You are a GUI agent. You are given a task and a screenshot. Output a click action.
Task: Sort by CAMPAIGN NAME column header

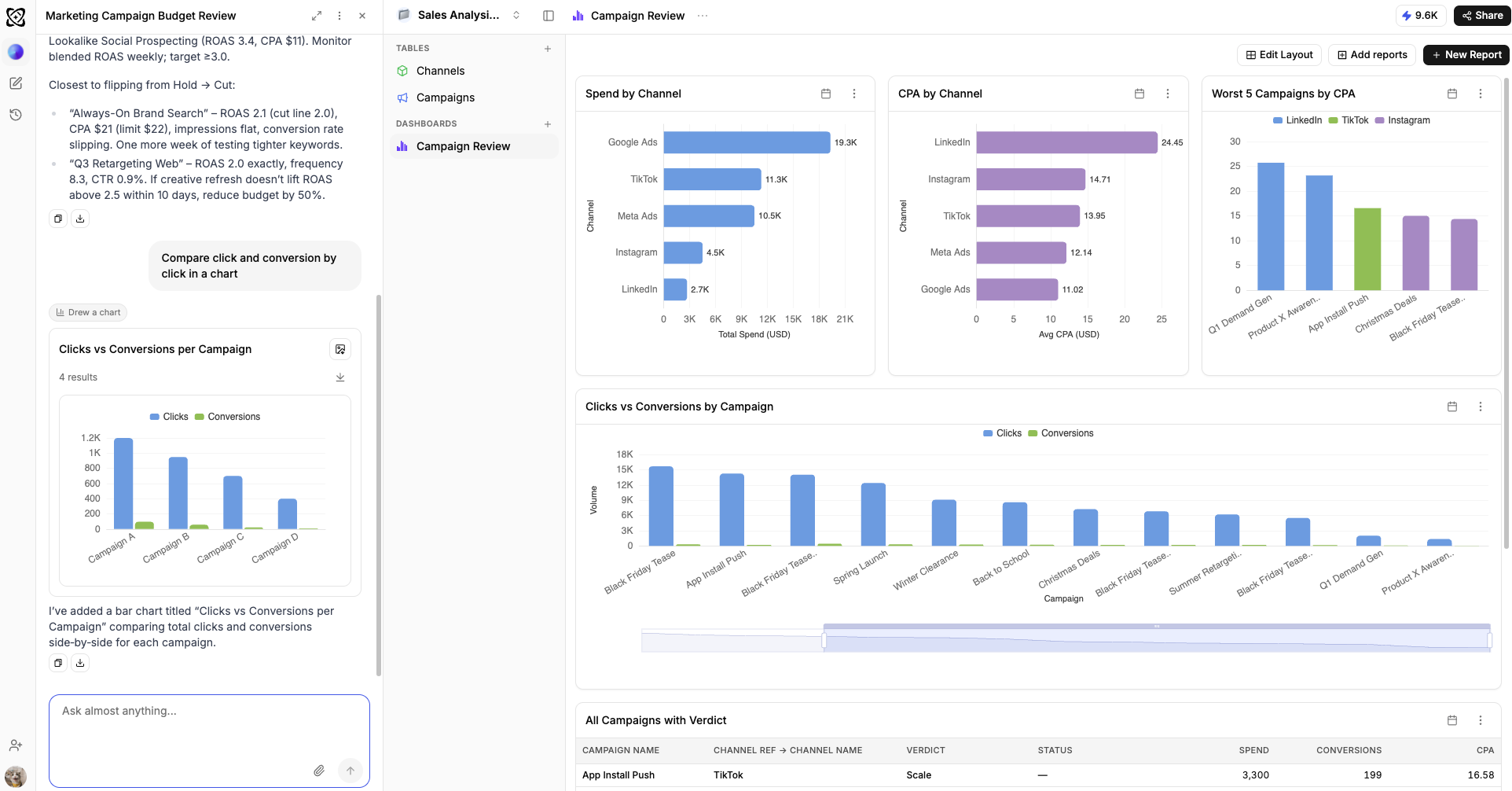point(621,750)
